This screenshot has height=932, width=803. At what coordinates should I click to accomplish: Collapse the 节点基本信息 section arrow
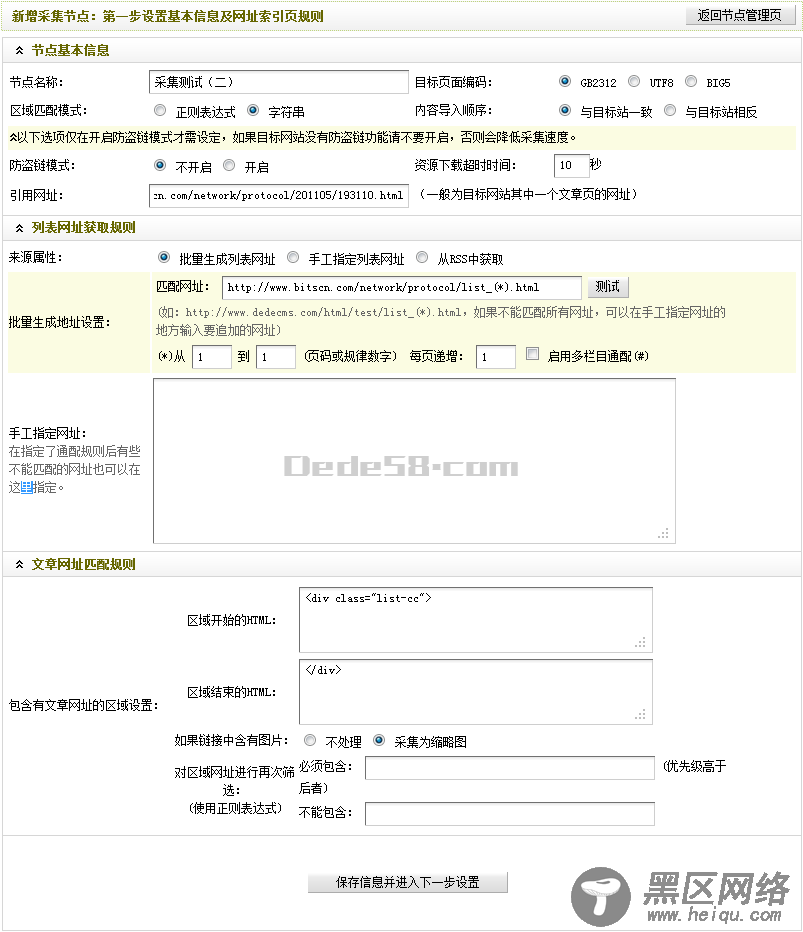19,51
